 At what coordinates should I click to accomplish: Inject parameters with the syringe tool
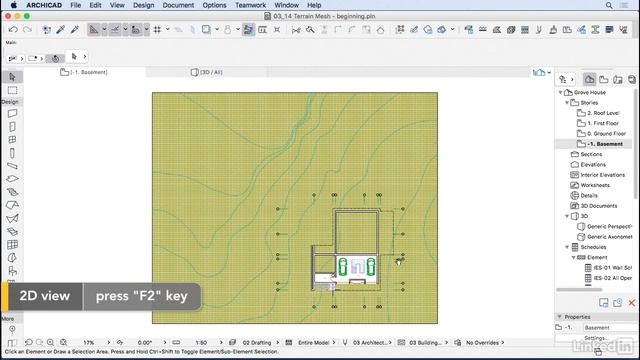(x=75, y=29)
